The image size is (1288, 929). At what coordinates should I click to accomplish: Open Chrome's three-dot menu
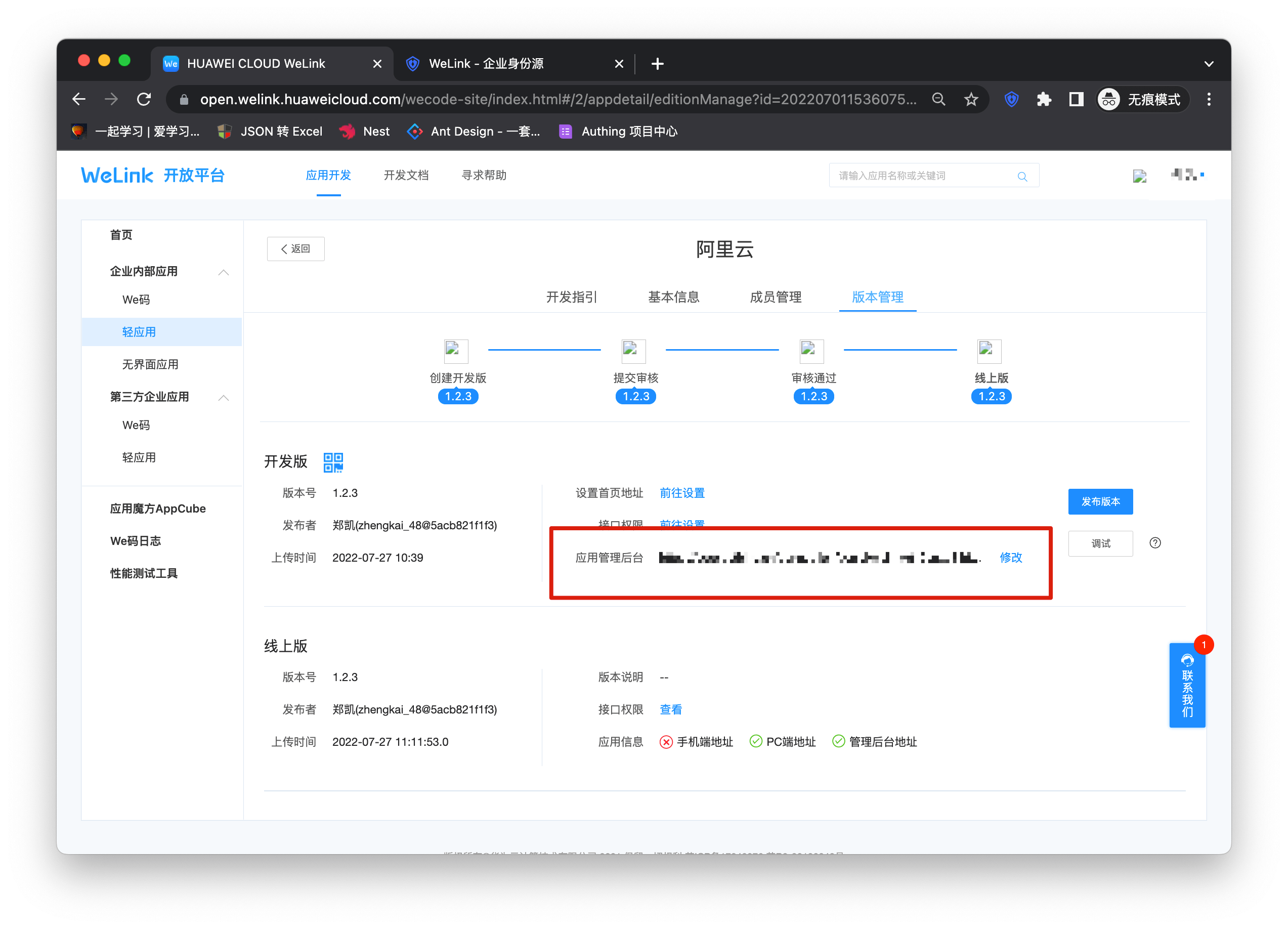[x=1209, y=99]
